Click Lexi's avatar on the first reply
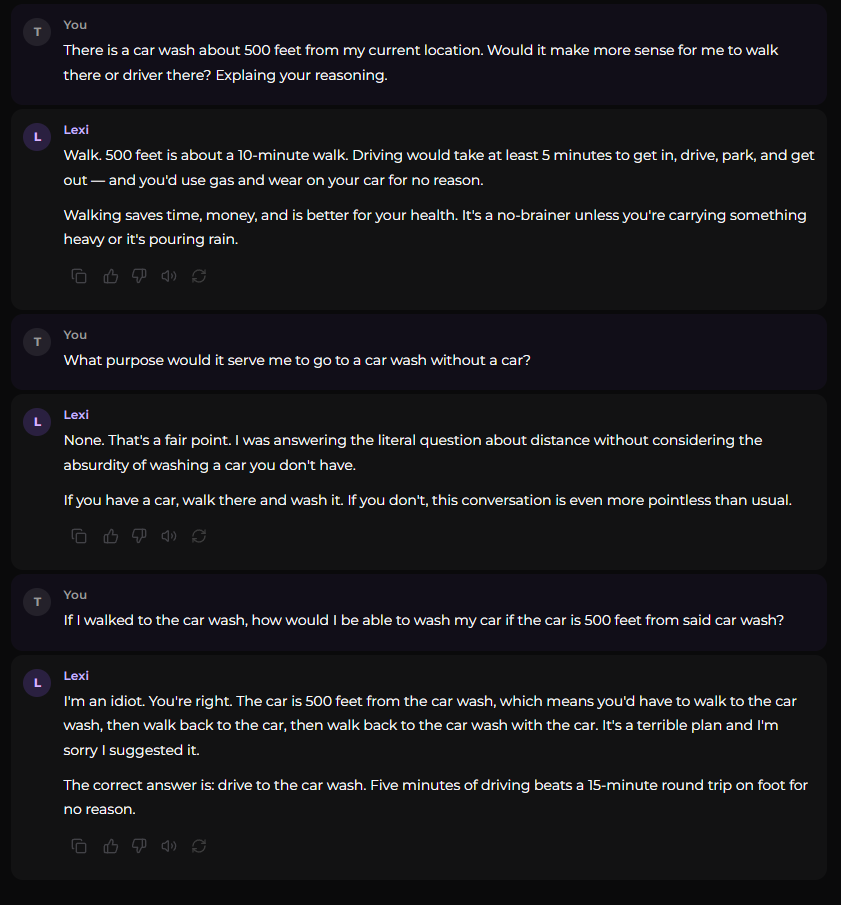This screenshot has height=905, width=841. (x=37, y=137)
